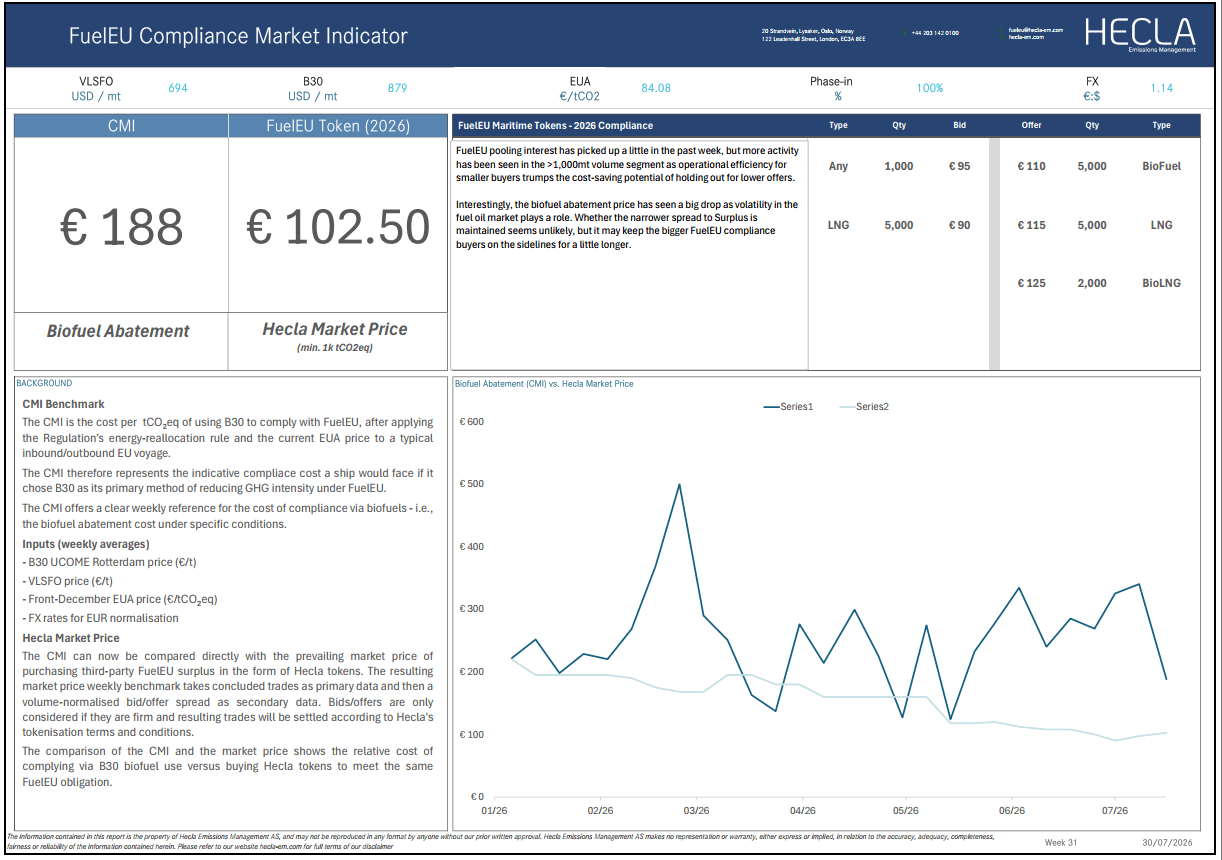Click the Biofuel Abatement (CMI) vs. Hecla Market Price chart title
The width and height of the screenshot is (1222, 860).
coord(544,384)
